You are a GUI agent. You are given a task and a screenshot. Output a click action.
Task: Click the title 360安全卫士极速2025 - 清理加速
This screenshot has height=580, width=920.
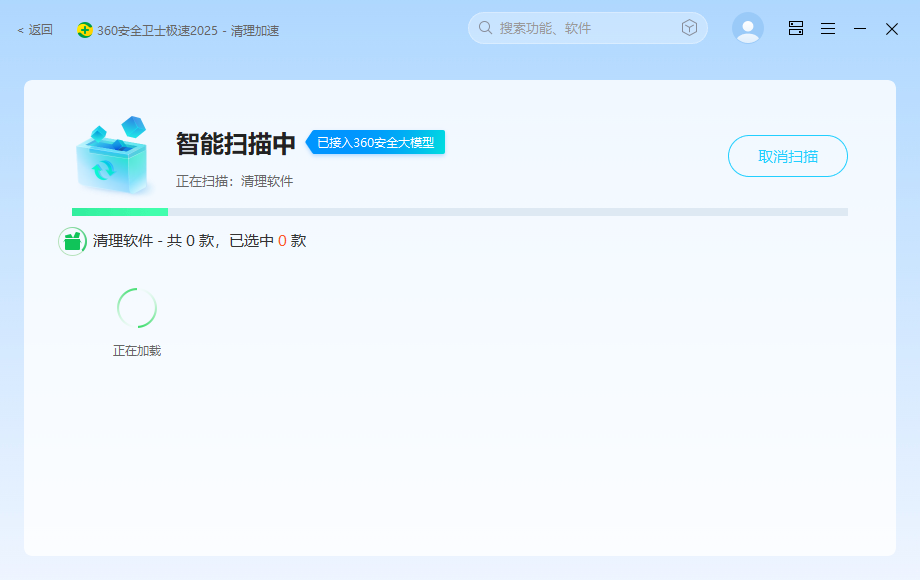point(188,30)
